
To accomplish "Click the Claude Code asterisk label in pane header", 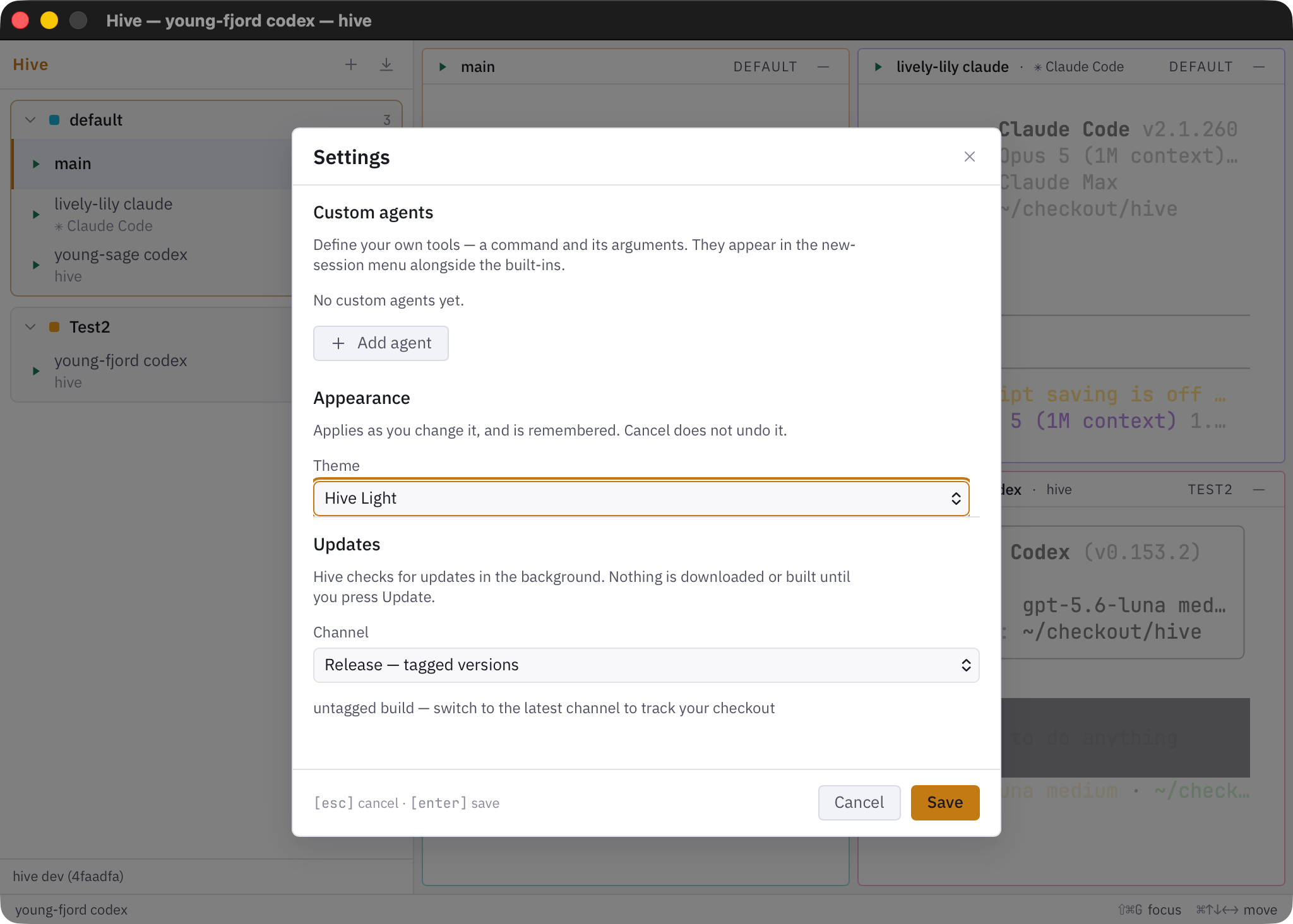I will click(1078, 67).
